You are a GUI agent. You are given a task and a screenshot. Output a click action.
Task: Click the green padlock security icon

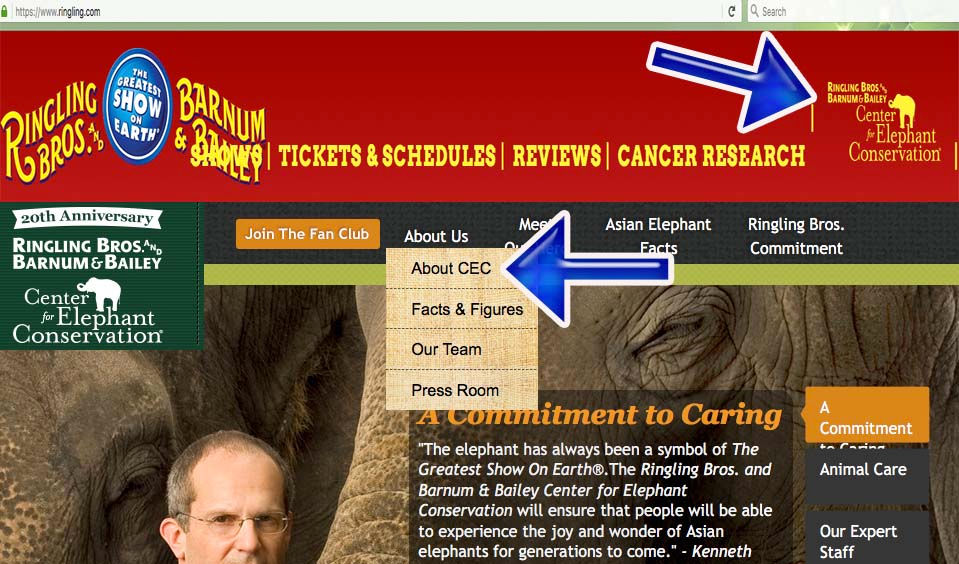(4, 12)
